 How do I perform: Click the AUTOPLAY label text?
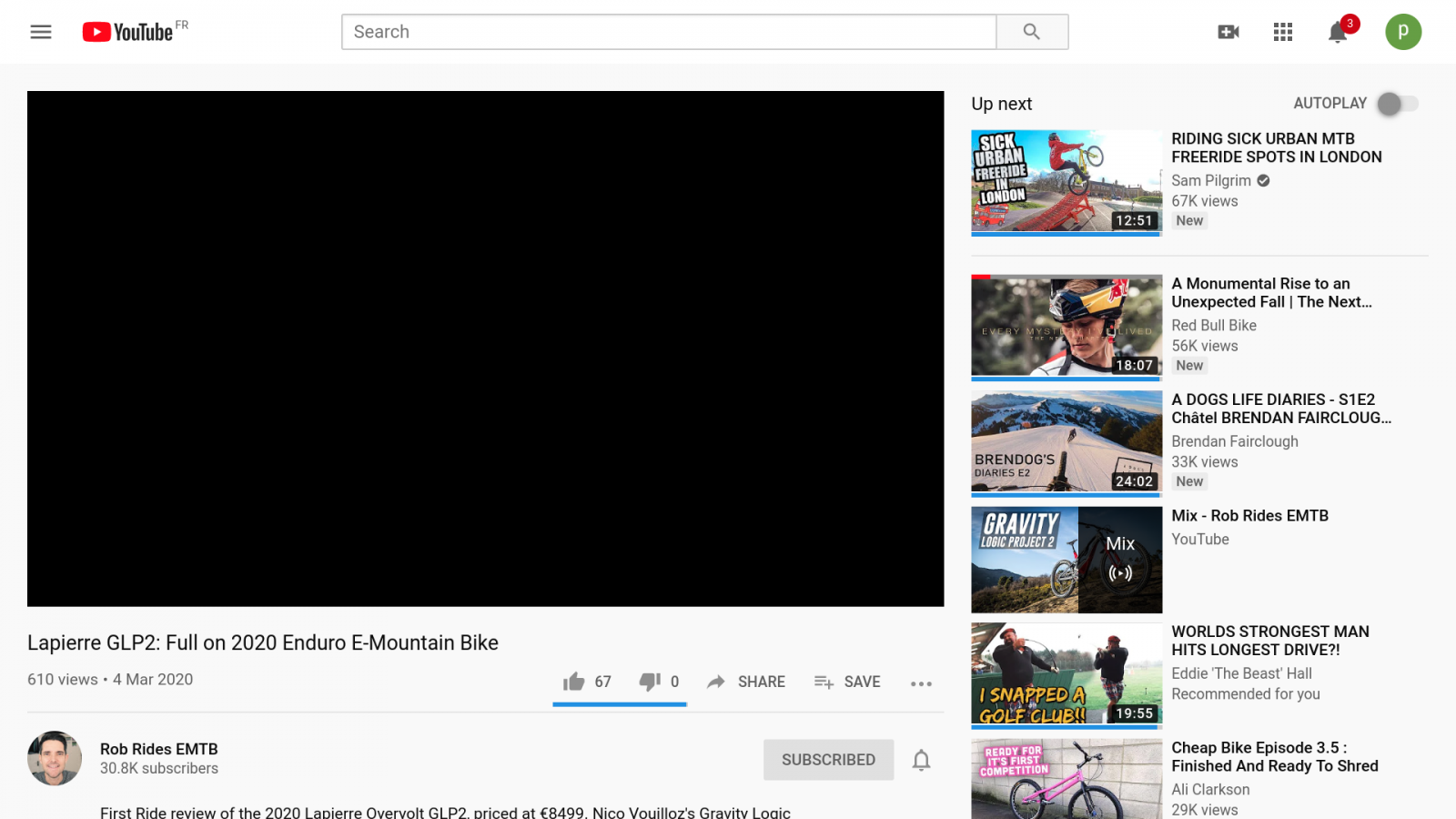tap(1330, 104)
